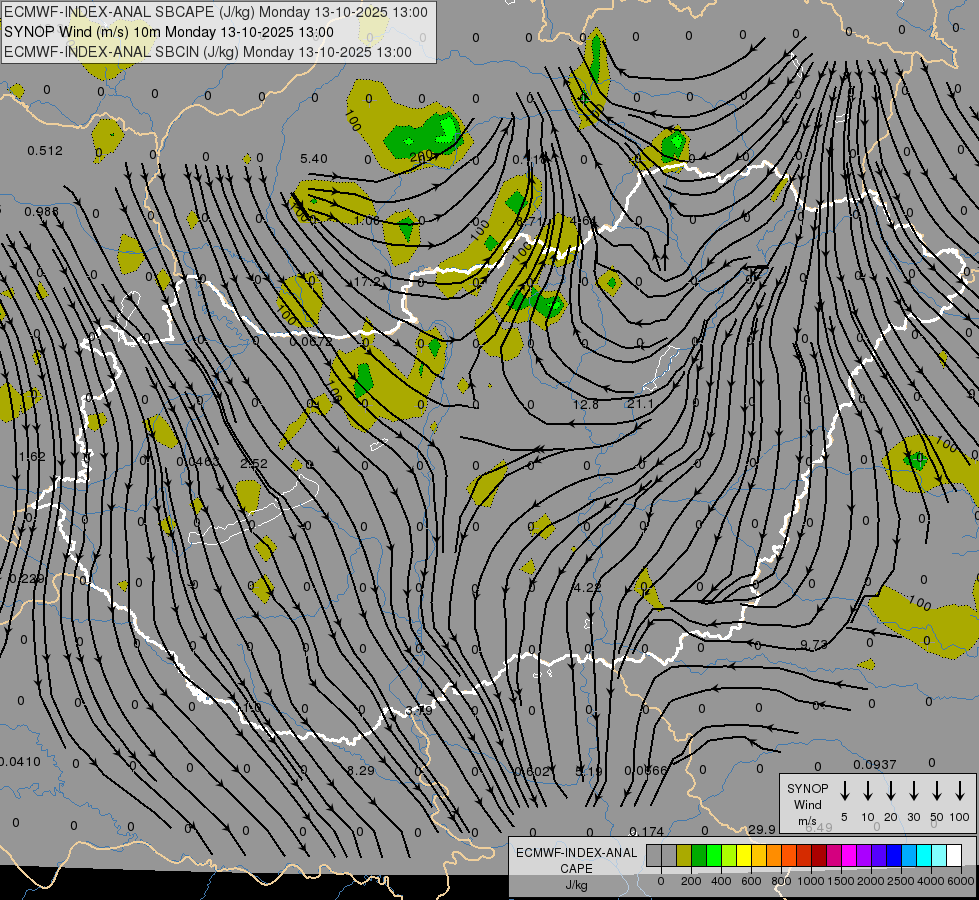Click the '0.0463' value on the map

click(198, 462)
